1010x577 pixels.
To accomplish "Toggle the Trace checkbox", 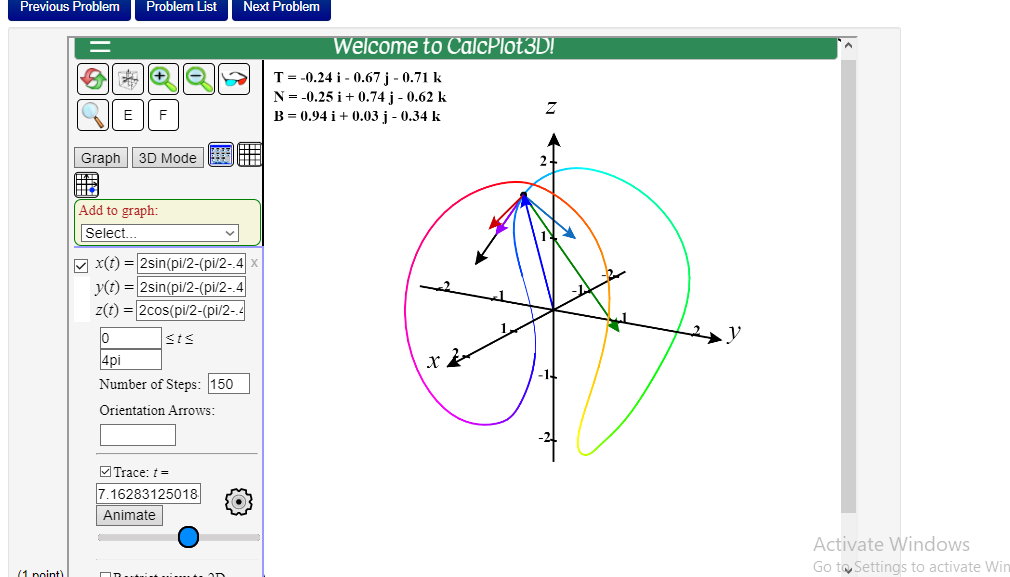I will pos(106,472).
